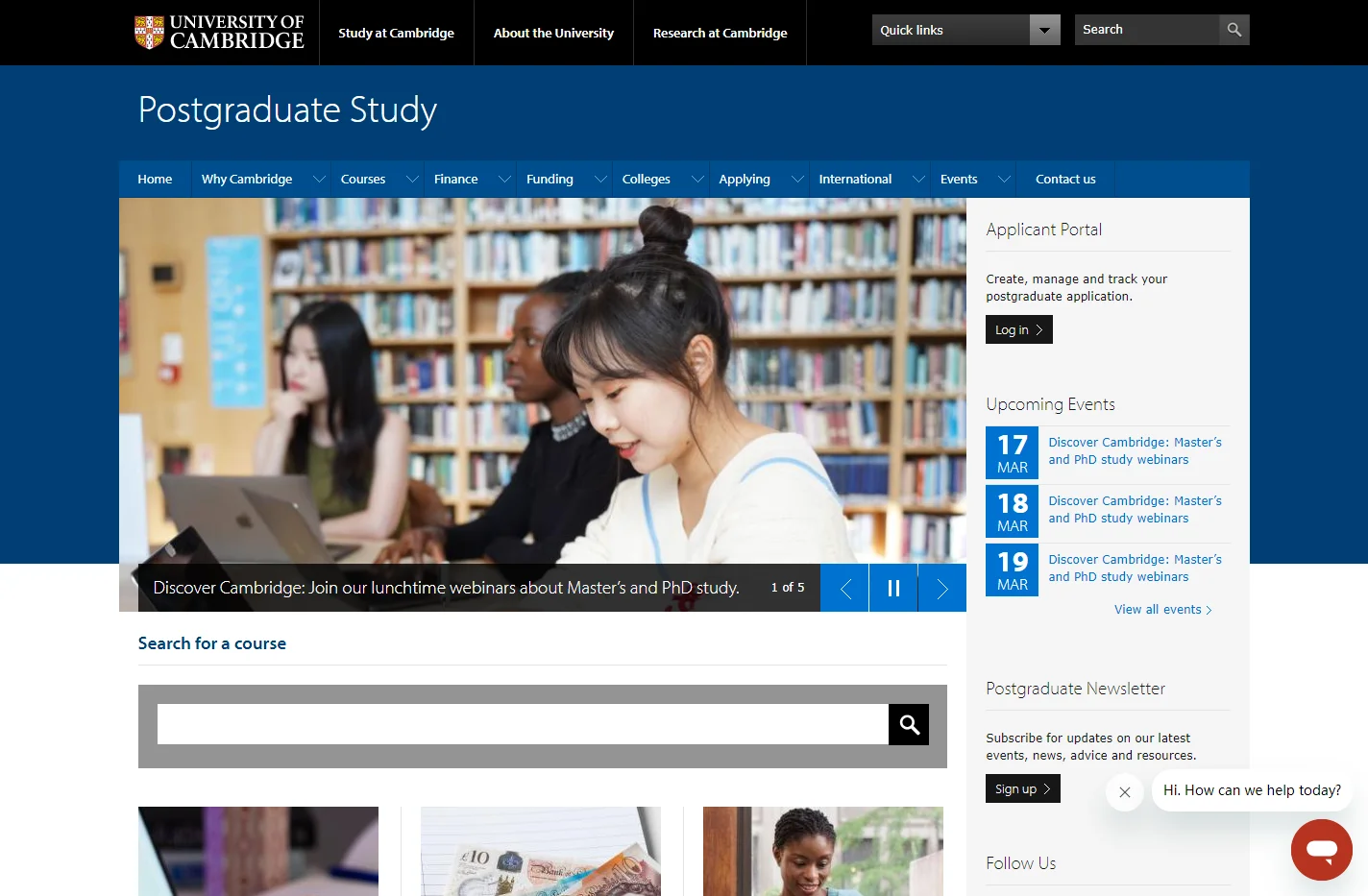Expand the Applying submenu chevron

[x=797, y=179]
